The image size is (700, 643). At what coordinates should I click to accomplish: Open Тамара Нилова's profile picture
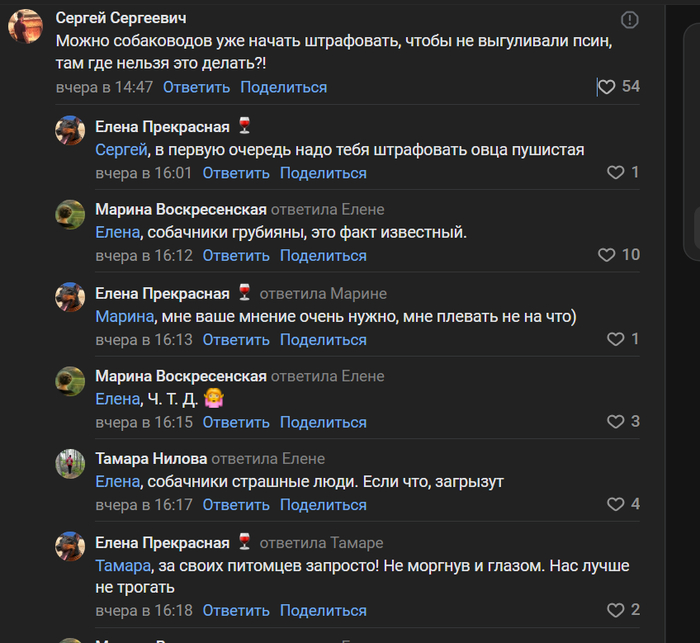pos(69,463)
